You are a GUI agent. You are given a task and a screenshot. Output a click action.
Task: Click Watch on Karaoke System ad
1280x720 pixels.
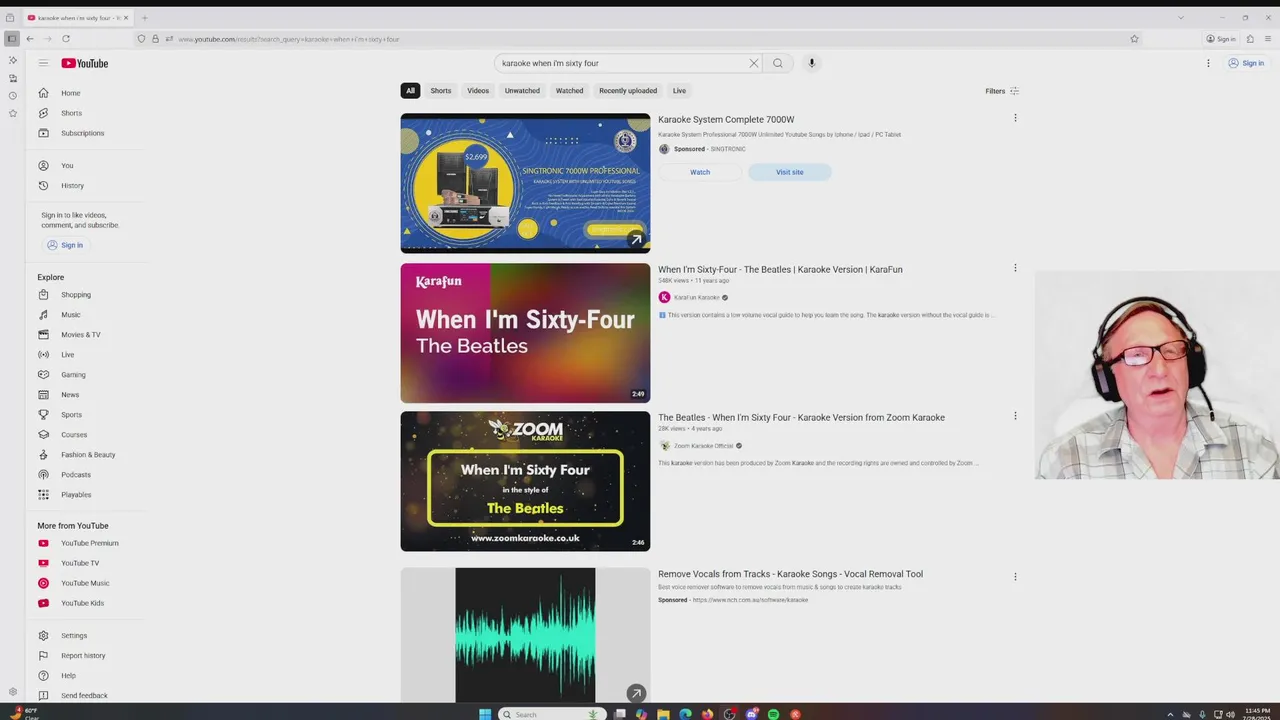(700, 172)
